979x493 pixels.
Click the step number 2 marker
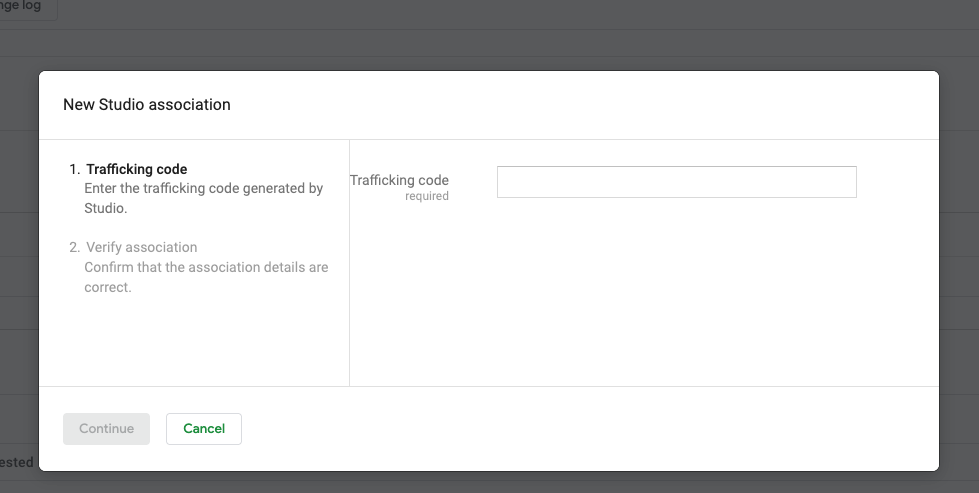tap(75, 247)
